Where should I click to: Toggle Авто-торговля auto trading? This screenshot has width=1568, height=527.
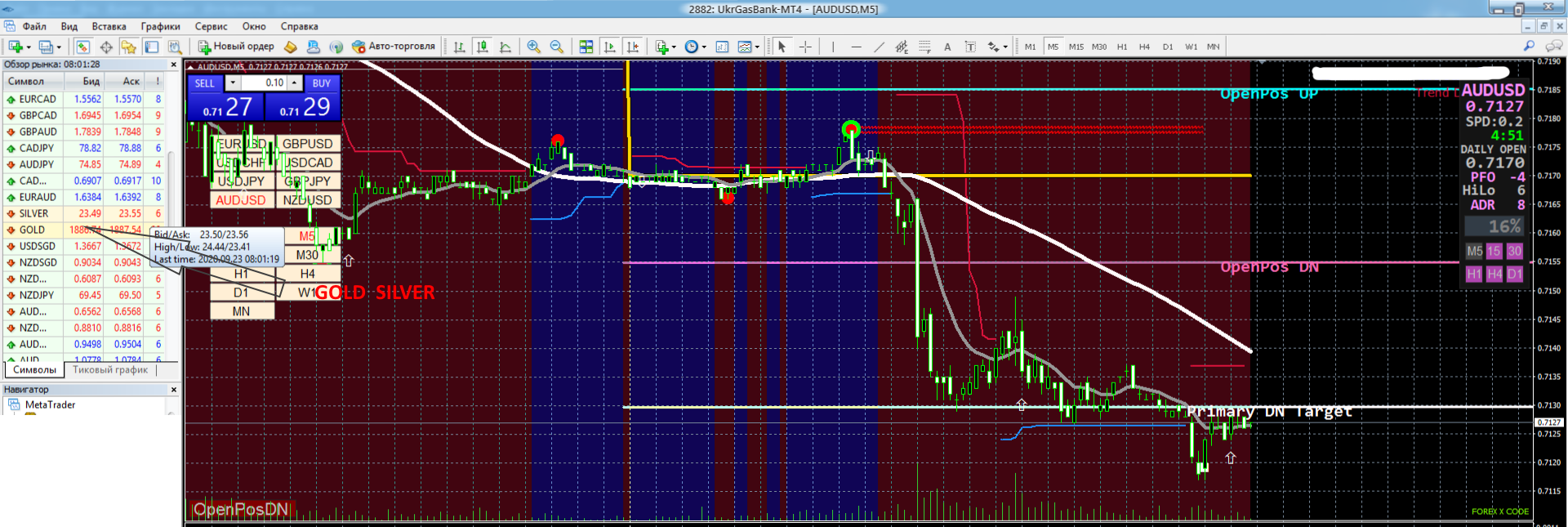click(394, 47)
